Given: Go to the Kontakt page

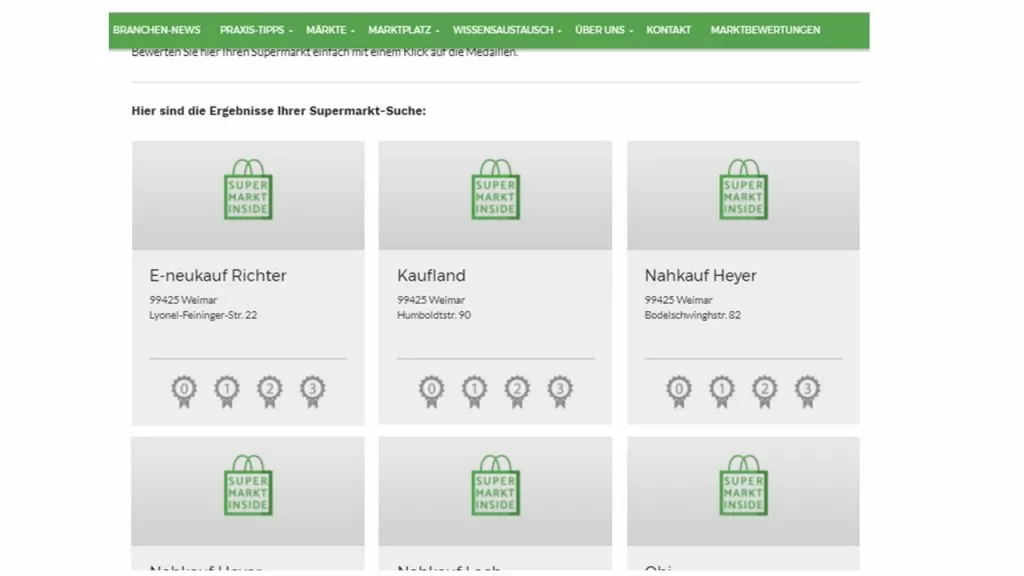Looking at the screenshot, I should pos(669,30).
